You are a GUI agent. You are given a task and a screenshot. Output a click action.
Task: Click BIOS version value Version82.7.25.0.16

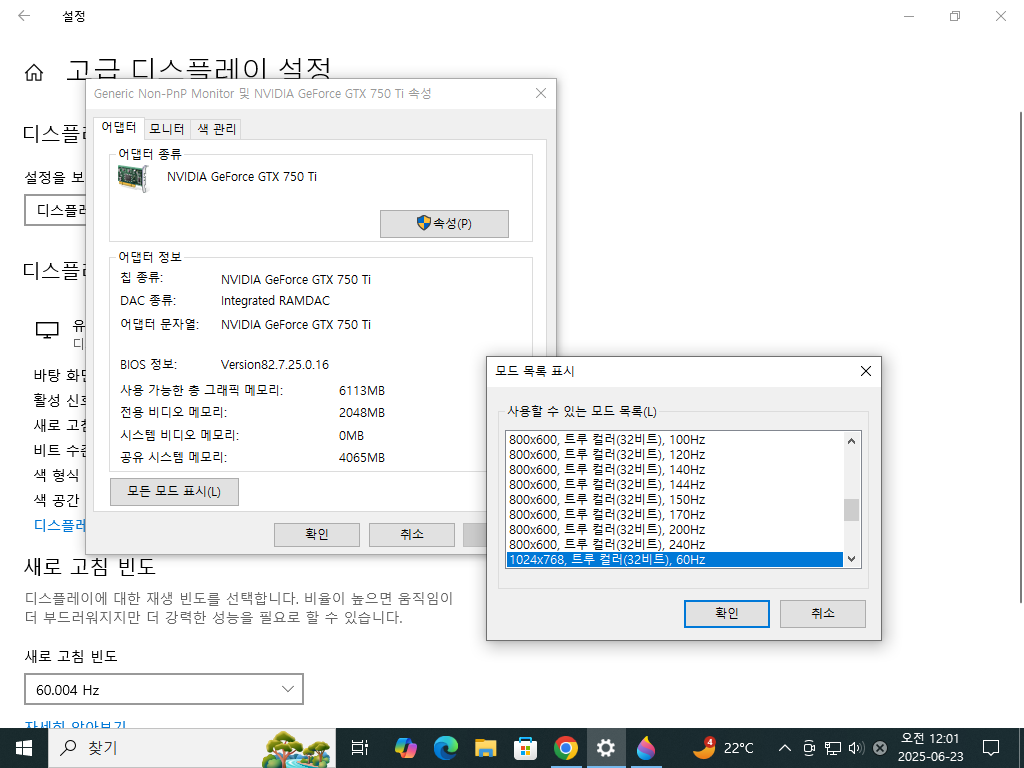(275, 365)
